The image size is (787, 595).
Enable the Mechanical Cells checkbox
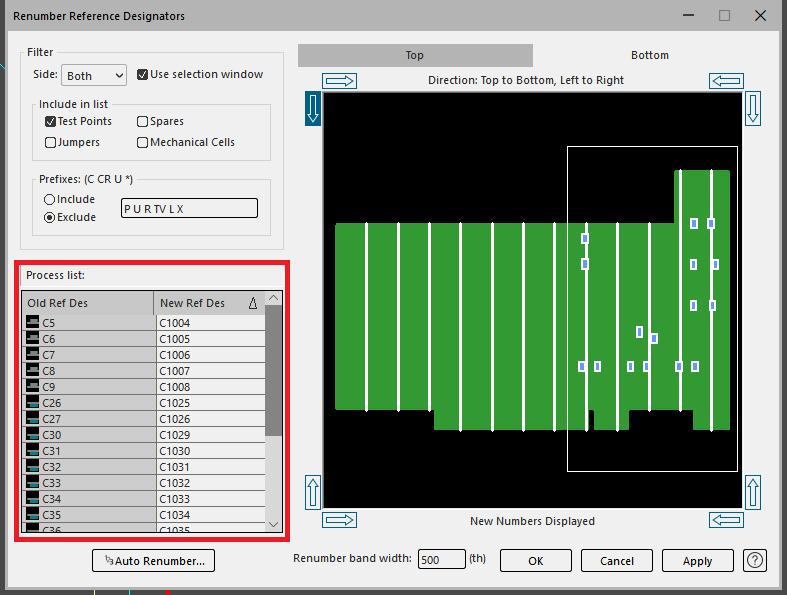point(143,142)
